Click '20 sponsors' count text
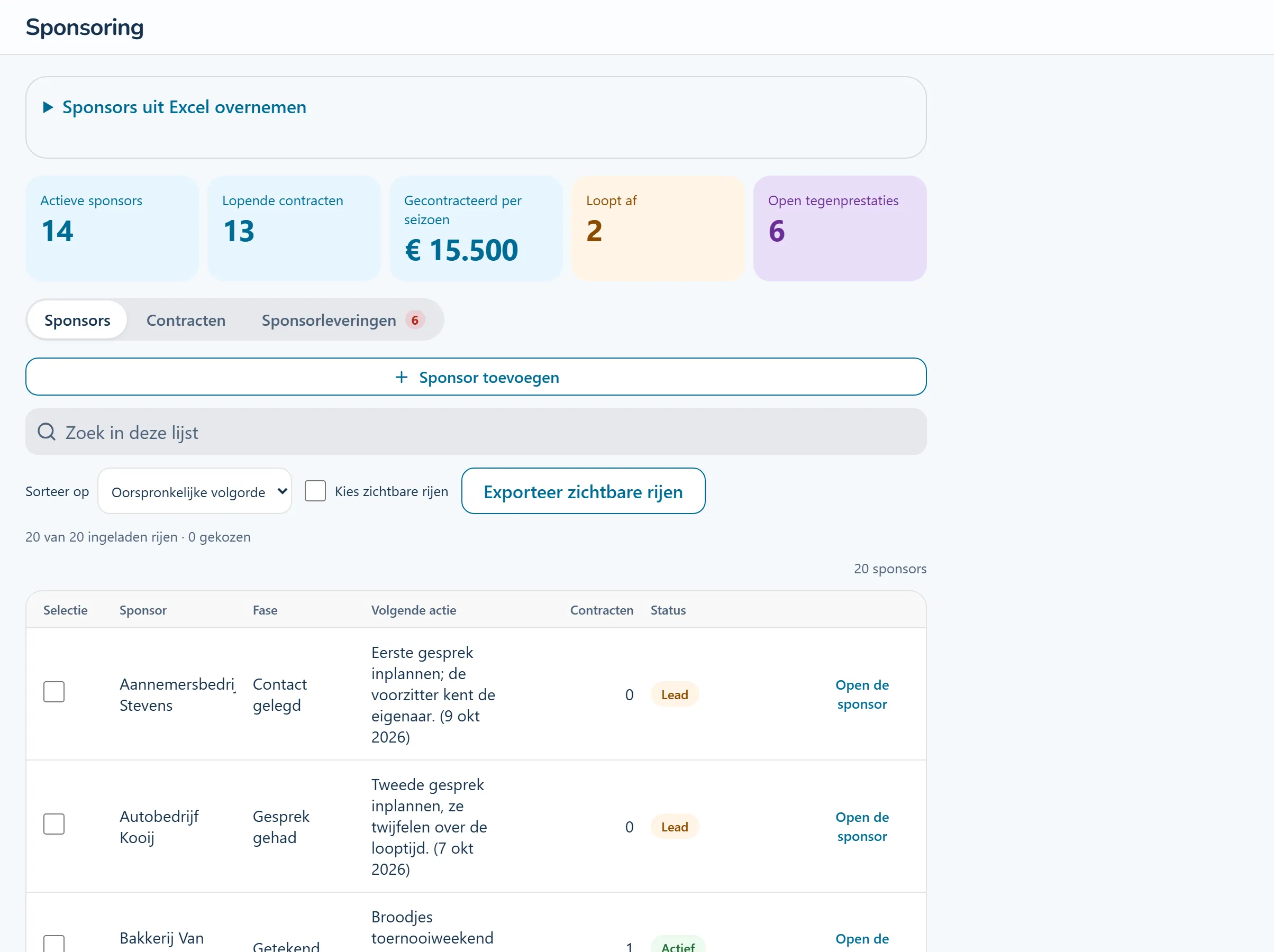Image resolution: width=1274 pixels, height=952 pixels. click(890, 569)
